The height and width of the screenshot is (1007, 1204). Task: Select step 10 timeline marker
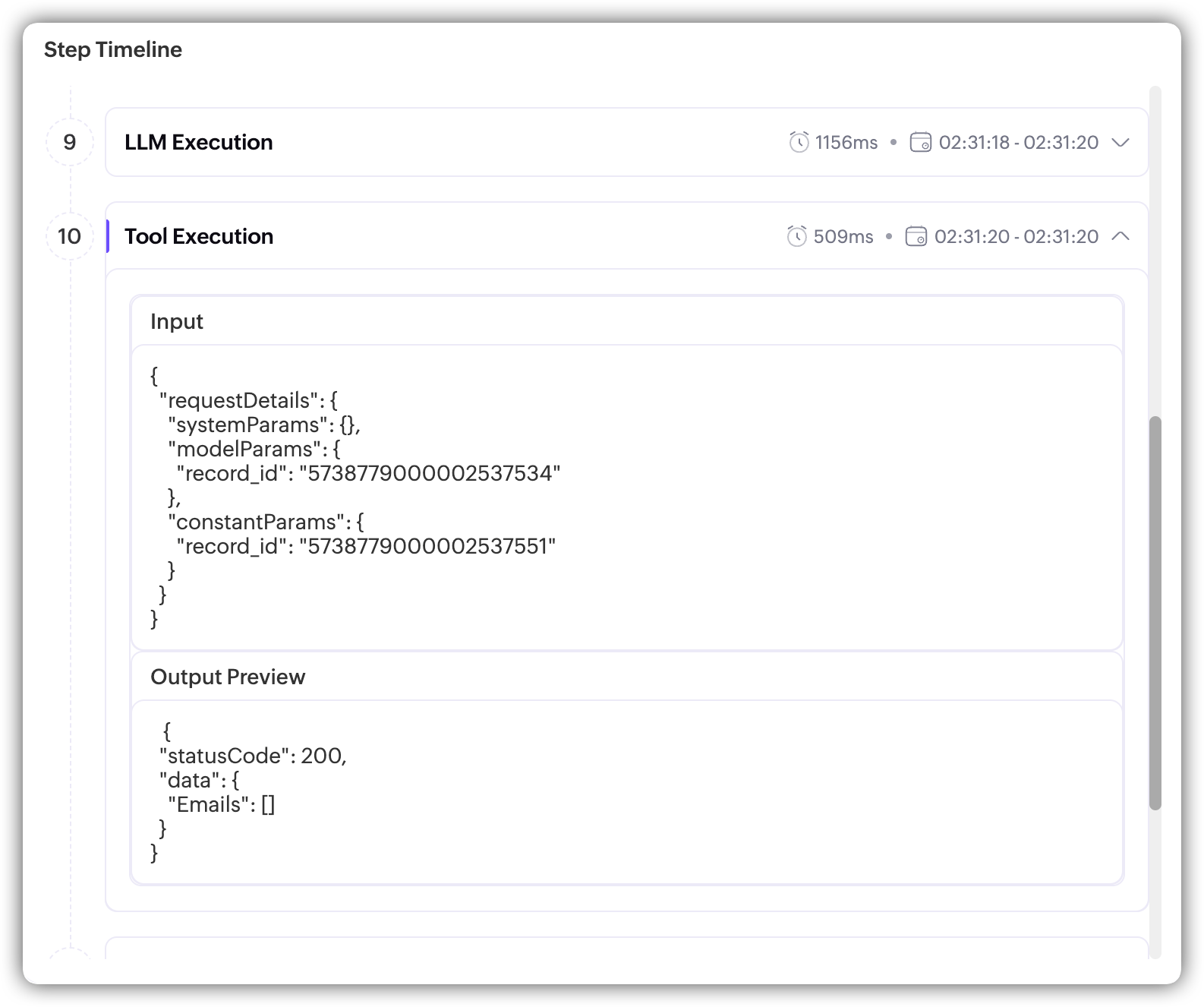70,236
